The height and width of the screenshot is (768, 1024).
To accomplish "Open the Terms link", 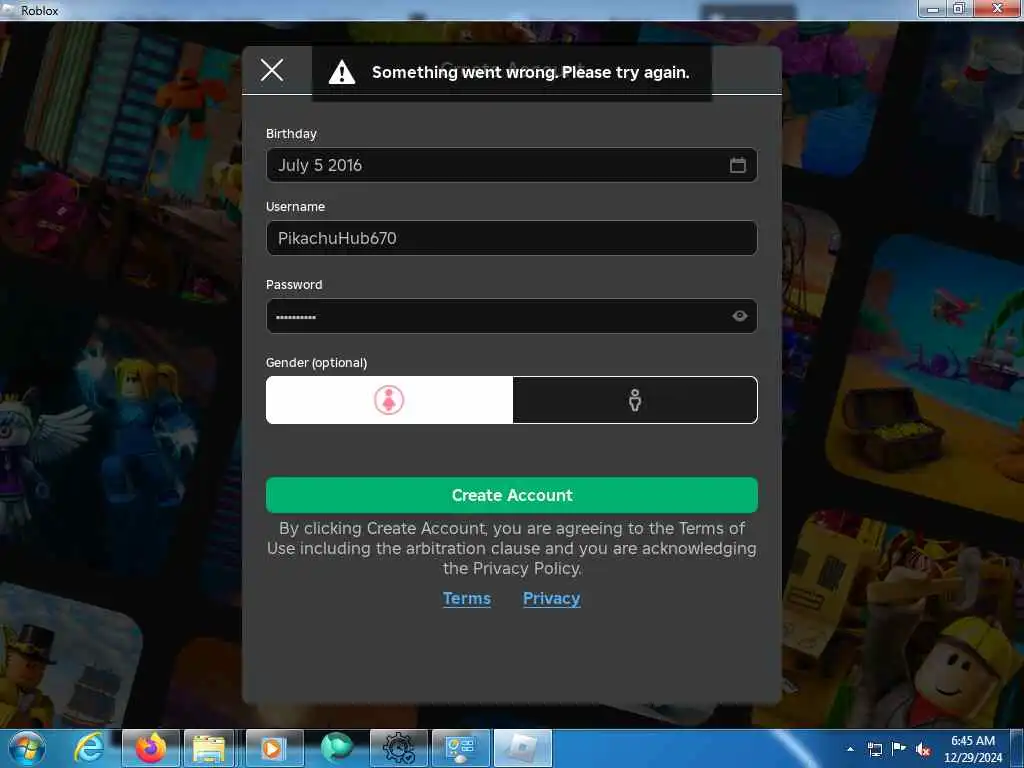I will coord(466,598).
